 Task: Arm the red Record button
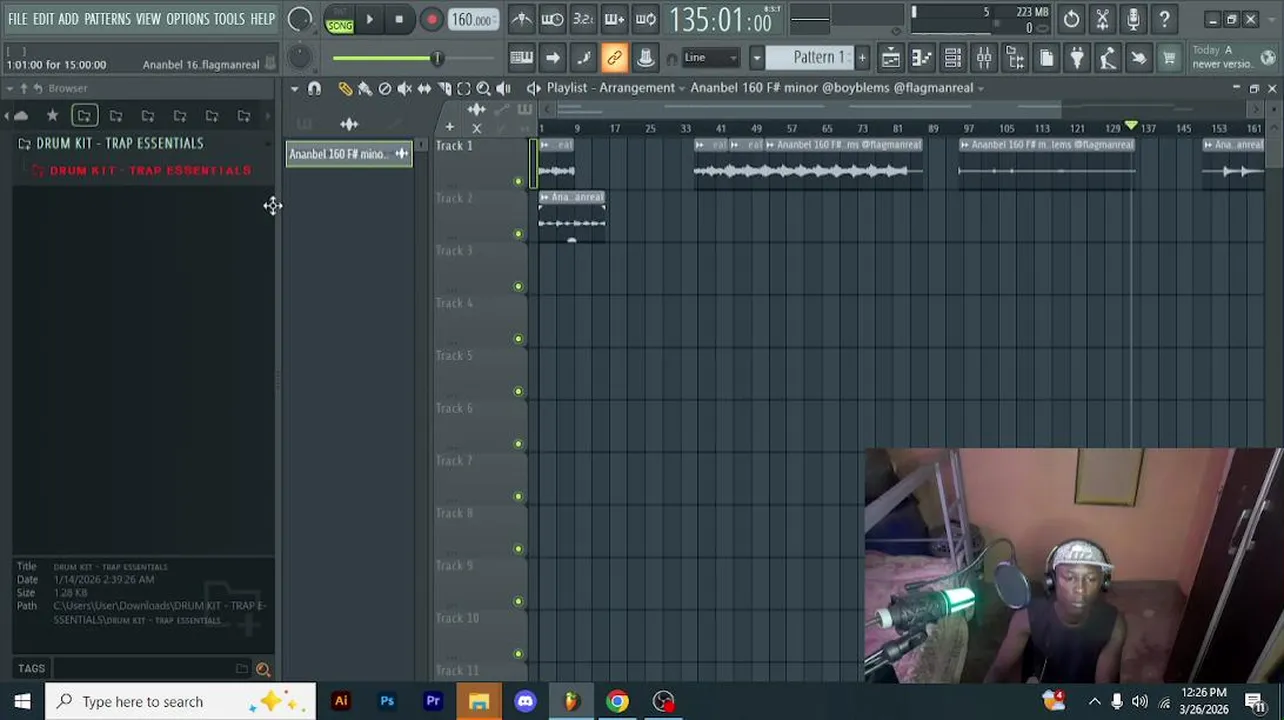coord(431,19)
